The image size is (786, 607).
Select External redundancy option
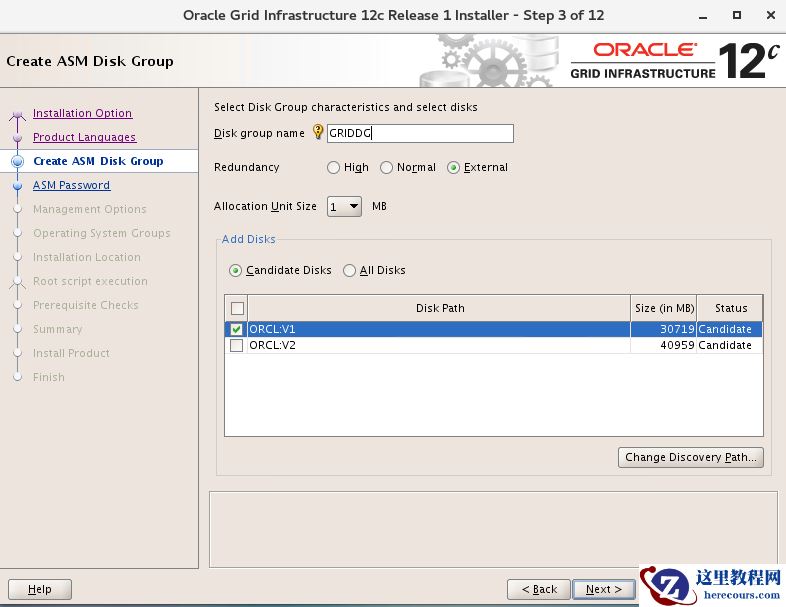point(453,167)
